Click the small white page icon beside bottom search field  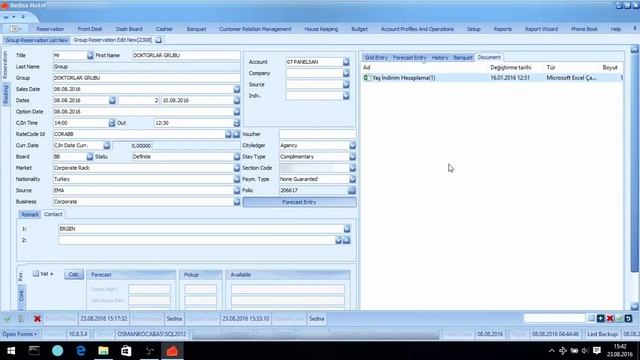pos(591,318)
